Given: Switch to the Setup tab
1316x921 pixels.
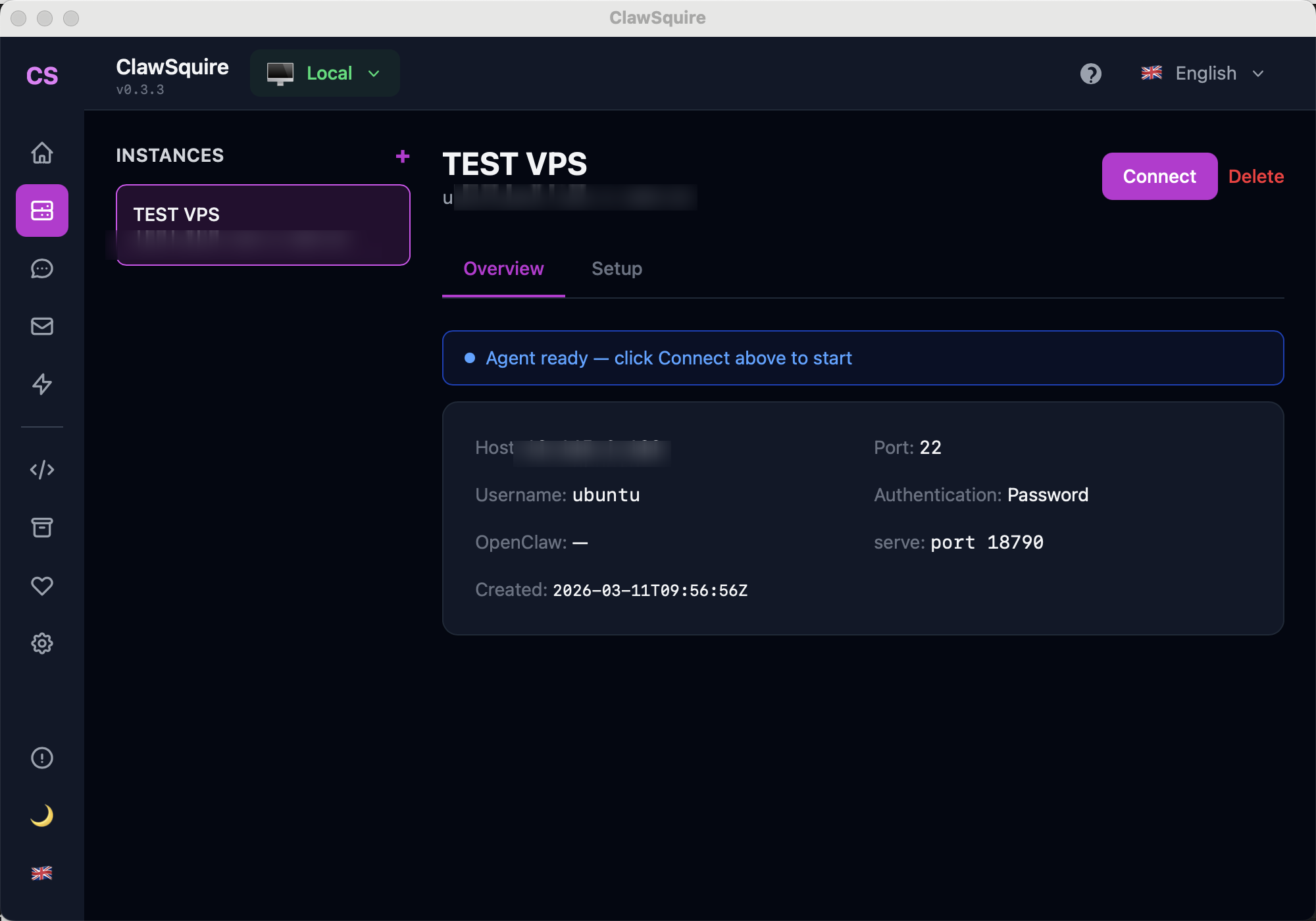Looking at the screenshot, I should pos(617,268).
